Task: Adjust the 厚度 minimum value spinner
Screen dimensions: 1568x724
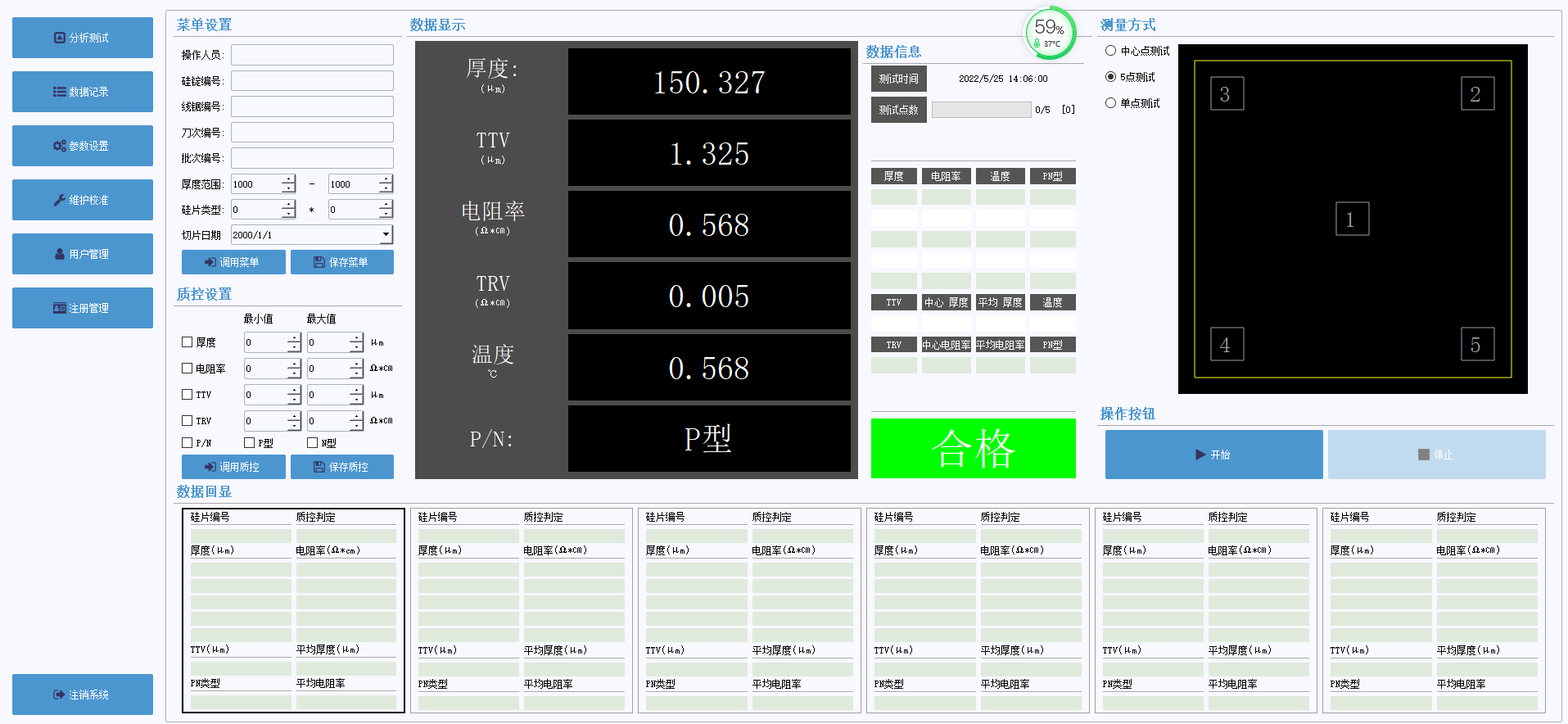Action: coord(294,342)
